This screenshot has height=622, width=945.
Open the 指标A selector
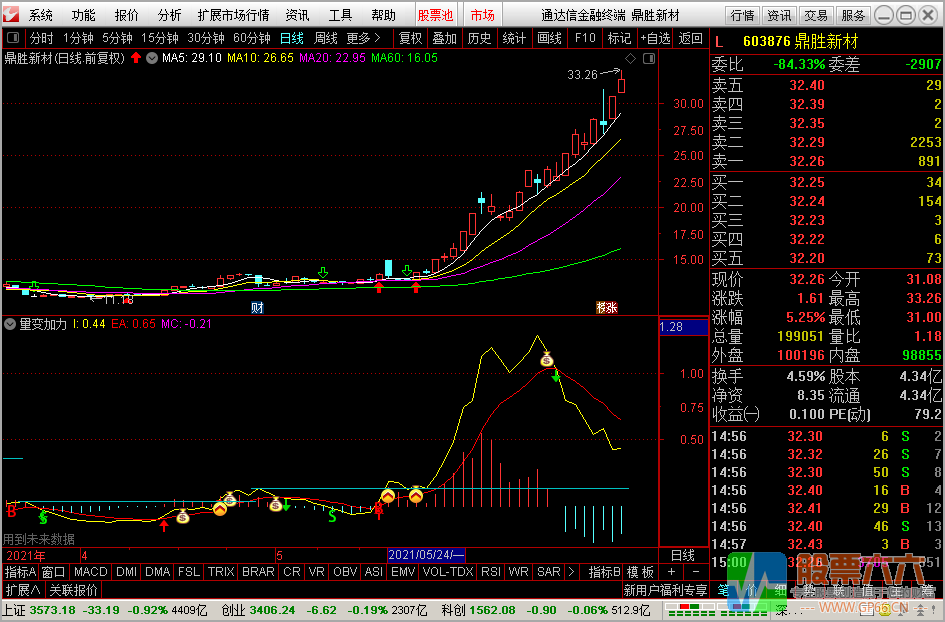20,571
